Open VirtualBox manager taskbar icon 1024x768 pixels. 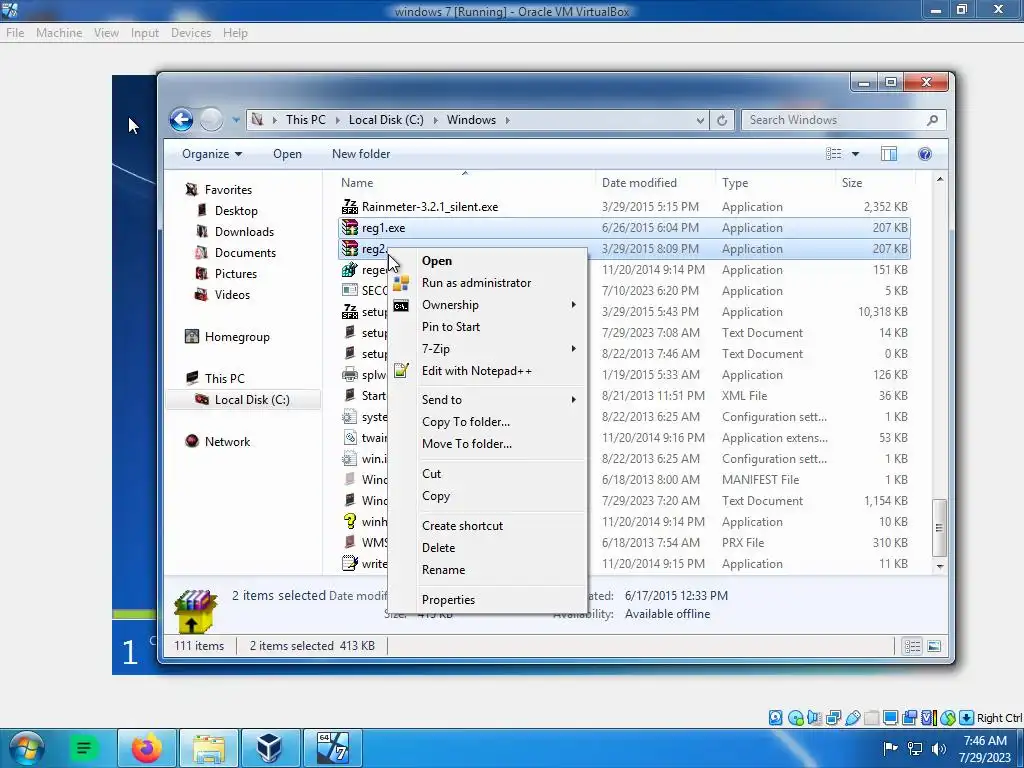pyautogui.click(x=270, y=748)
